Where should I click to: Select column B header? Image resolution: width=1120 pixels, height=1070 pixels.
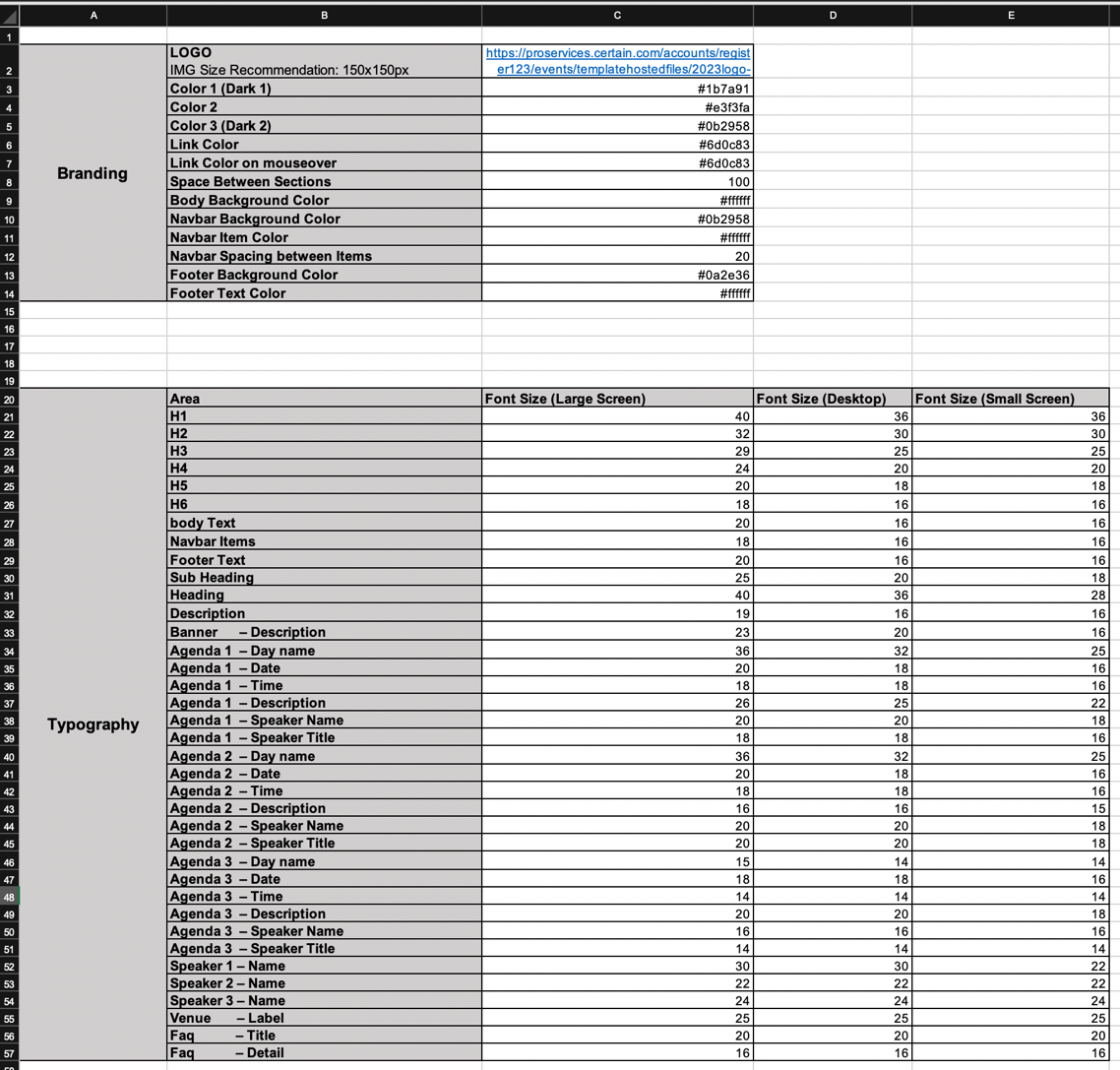coord(324,15)
